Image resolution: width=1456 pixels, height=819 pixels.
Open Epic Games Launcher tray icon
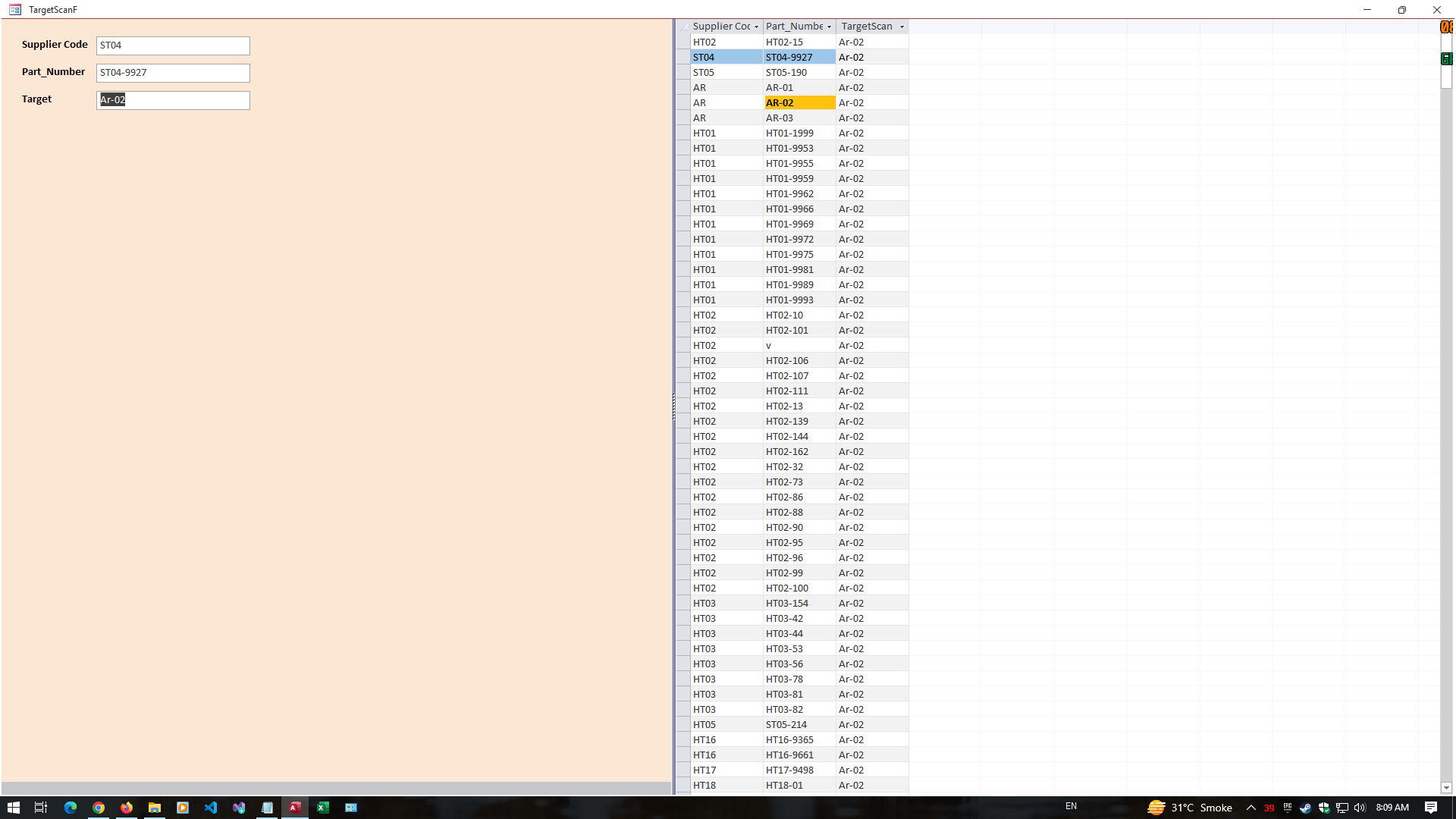click(x=1288, y=808)
